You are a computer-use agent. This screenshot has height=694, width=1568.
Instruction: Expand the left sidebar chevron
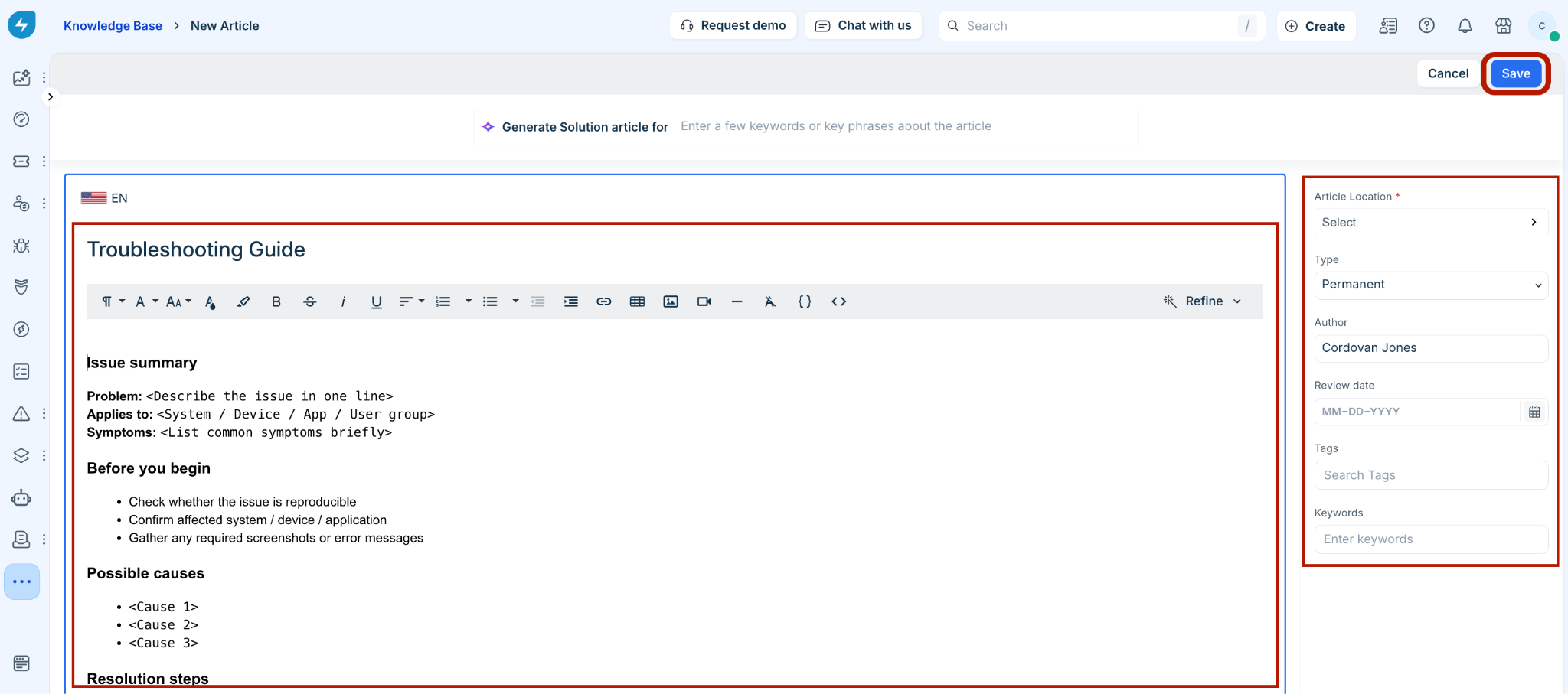click(x=51, y=96)
